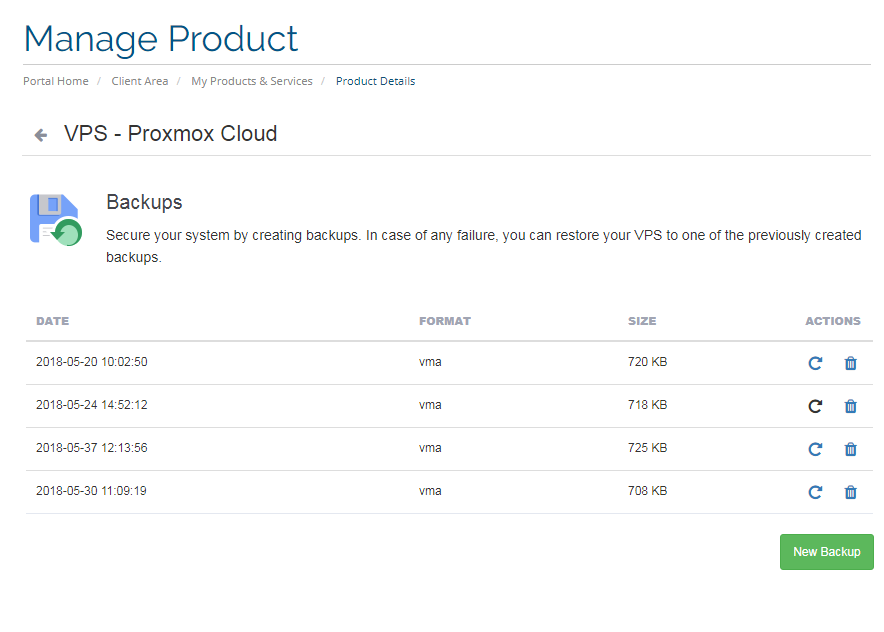The image size is (884, 632).
Task: Create a New Backup
Action: click(826, 552)
